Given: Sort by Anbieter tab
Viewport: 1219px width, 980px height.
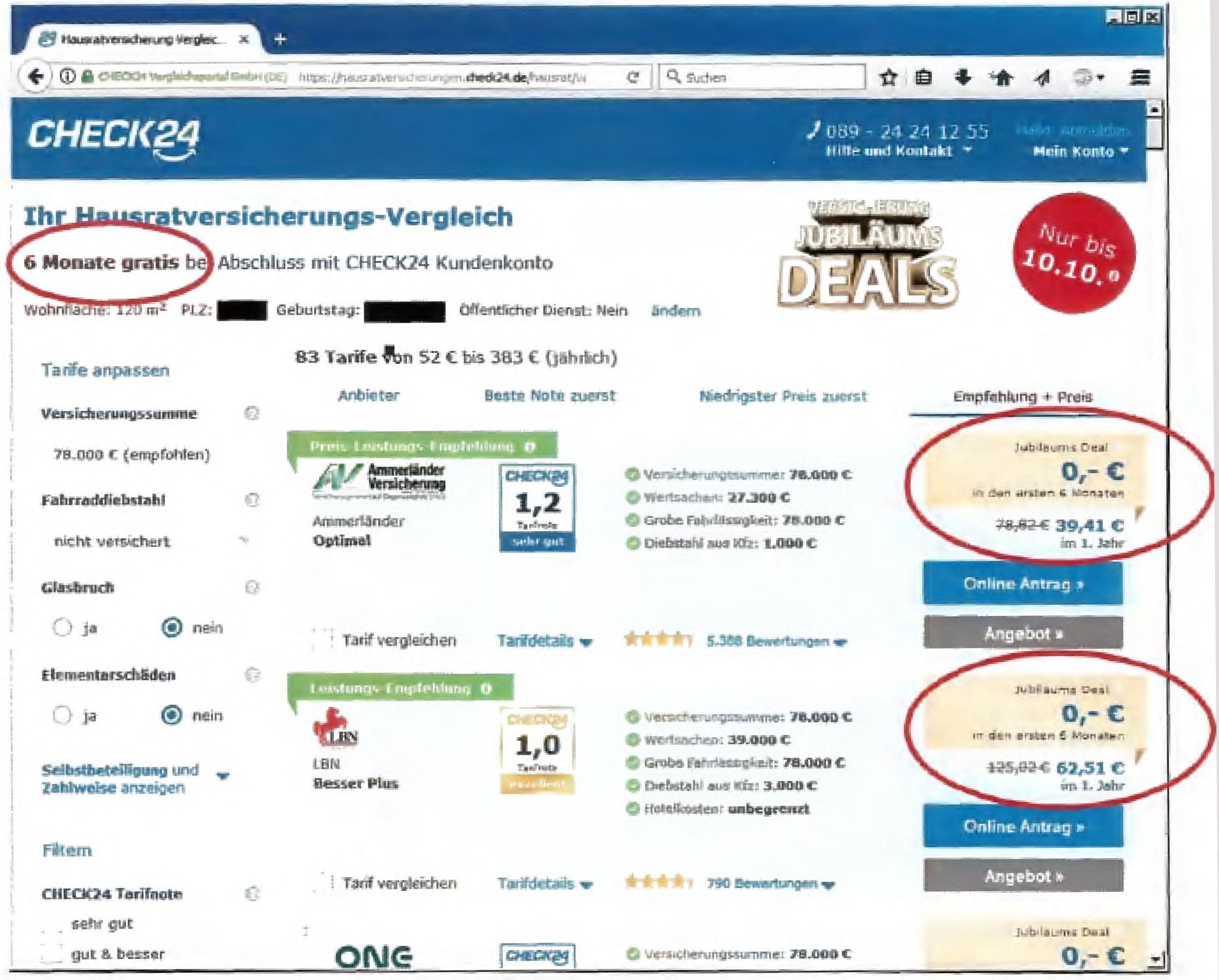Looking at the screenshot, I should [x=368, y=395].
